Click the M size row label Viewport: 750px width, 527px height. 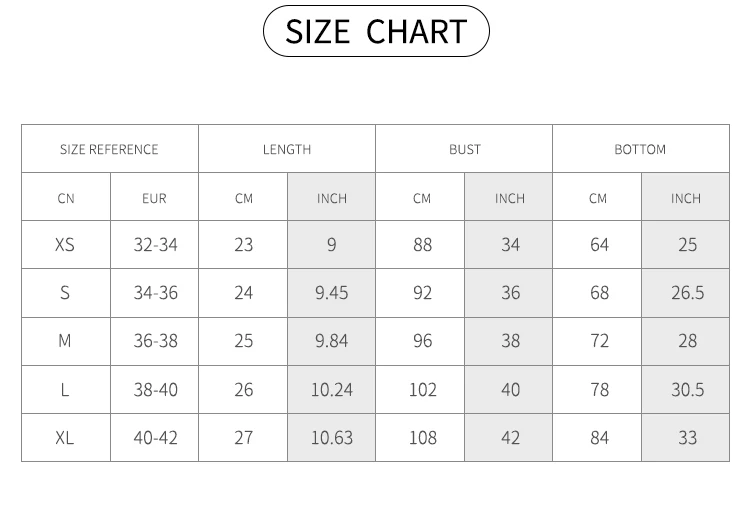pos(65,341)
